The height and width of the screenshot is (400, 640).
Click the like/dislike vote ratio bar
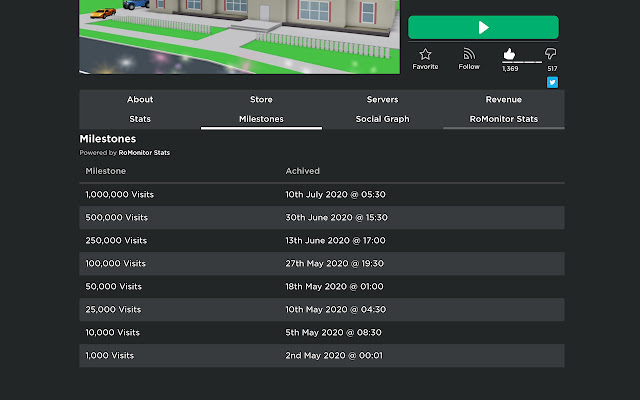521,62
